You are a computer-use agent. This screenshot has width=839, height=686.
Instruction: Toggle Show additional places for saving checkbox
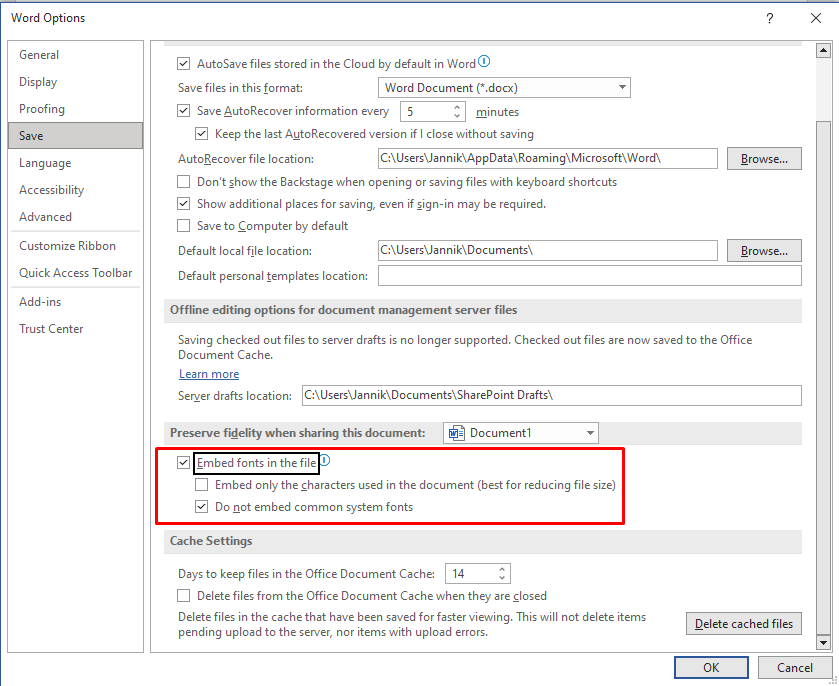click(x=184, y=204)
